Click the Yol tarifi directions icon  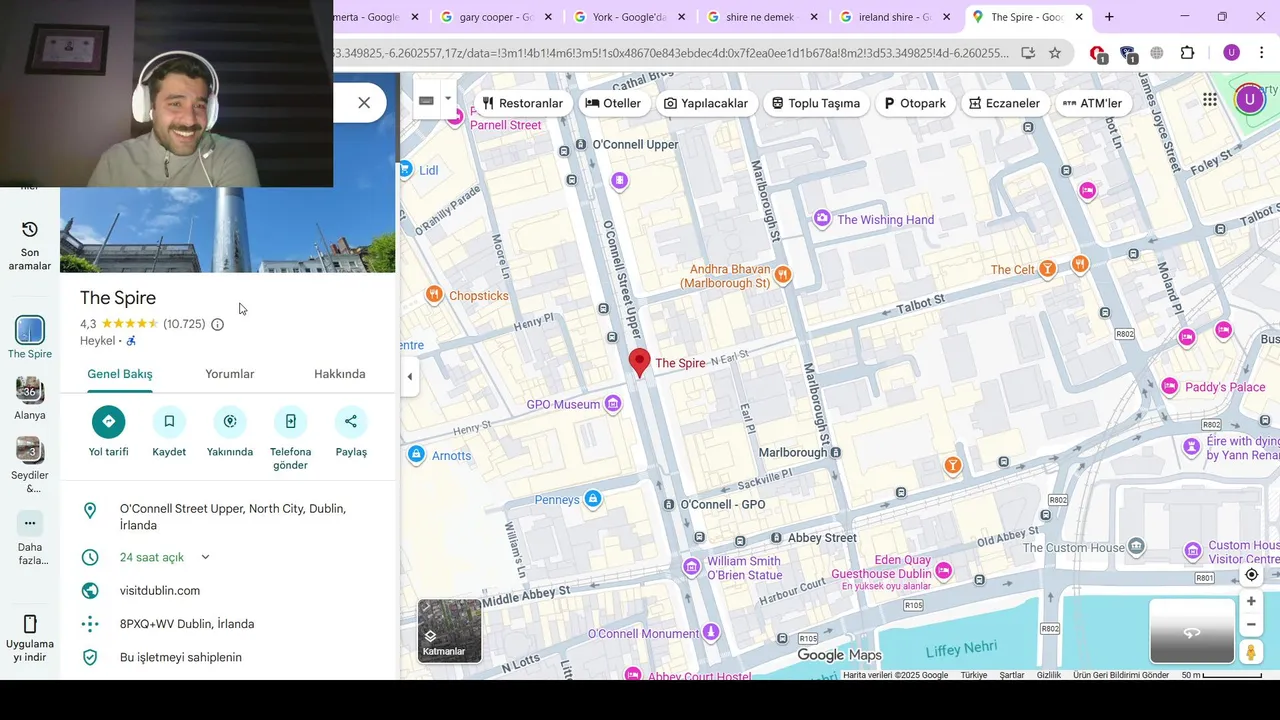click(x=108, y=421)
